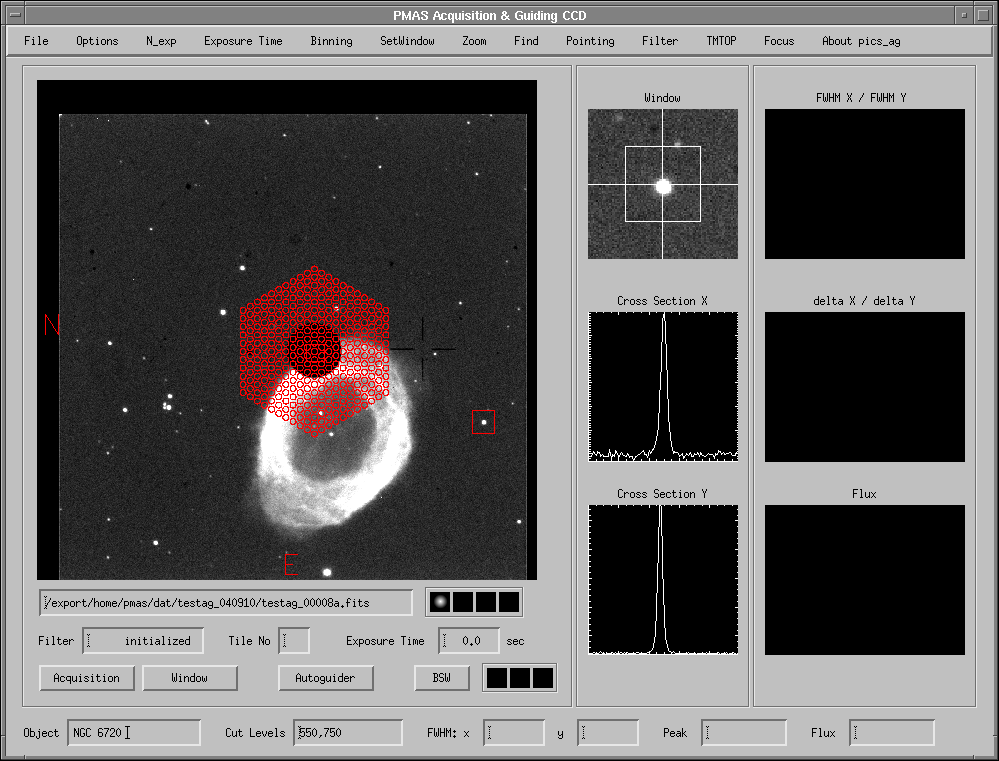Click the BSW button
The width and height of the screenshot is (999, 761).
[x=441, y=678]
